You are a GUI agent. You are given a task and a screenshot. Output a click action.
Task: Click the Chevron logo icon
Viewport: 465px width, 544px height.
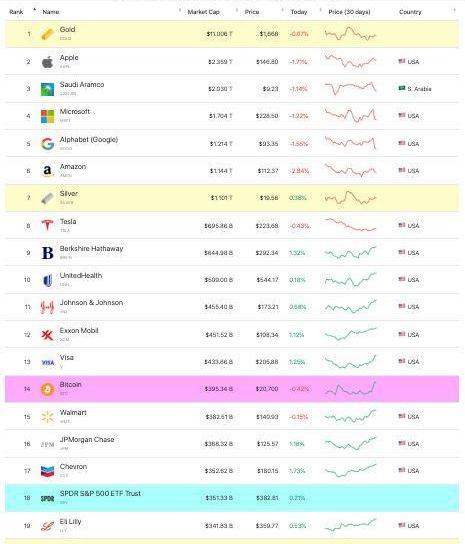[48, 471]
